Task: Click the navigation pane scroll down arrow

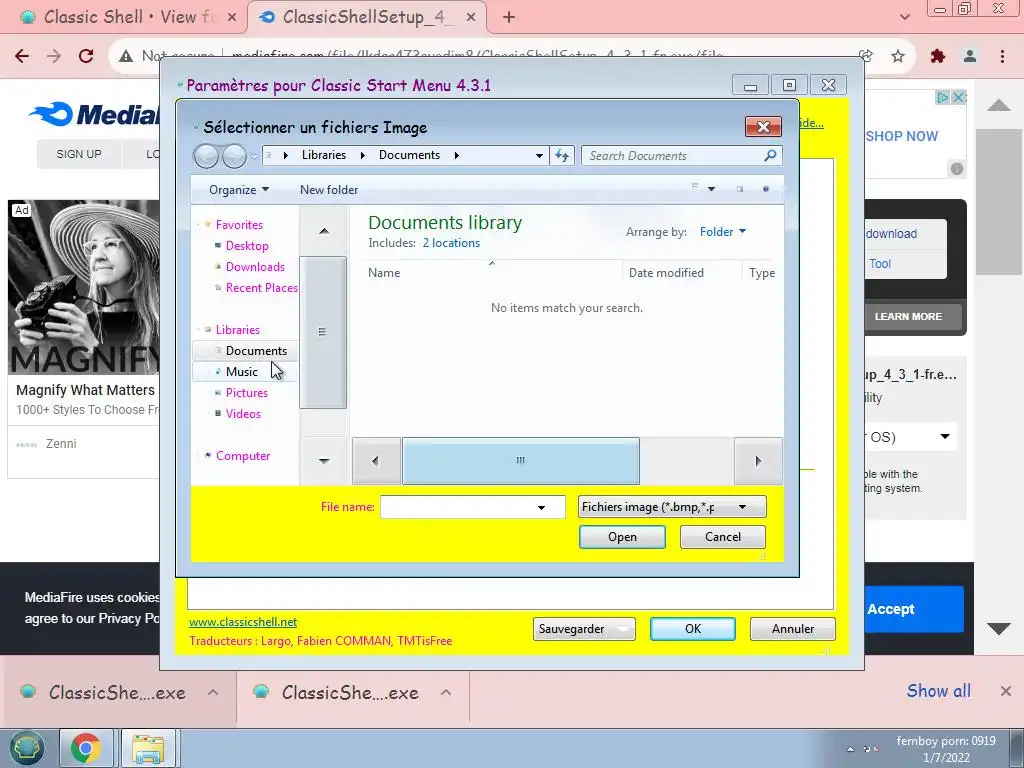Action: coord(324,461)
